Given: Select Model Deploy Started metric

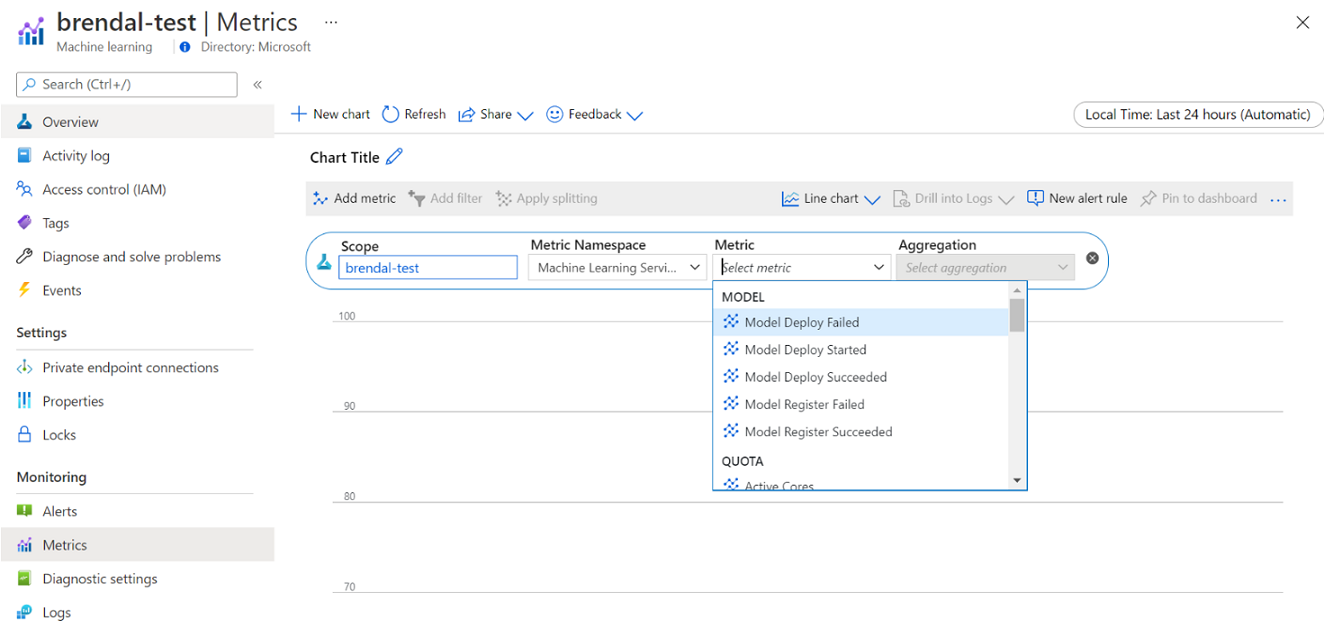Looking at the screenshot, I should tap(861, 350).
